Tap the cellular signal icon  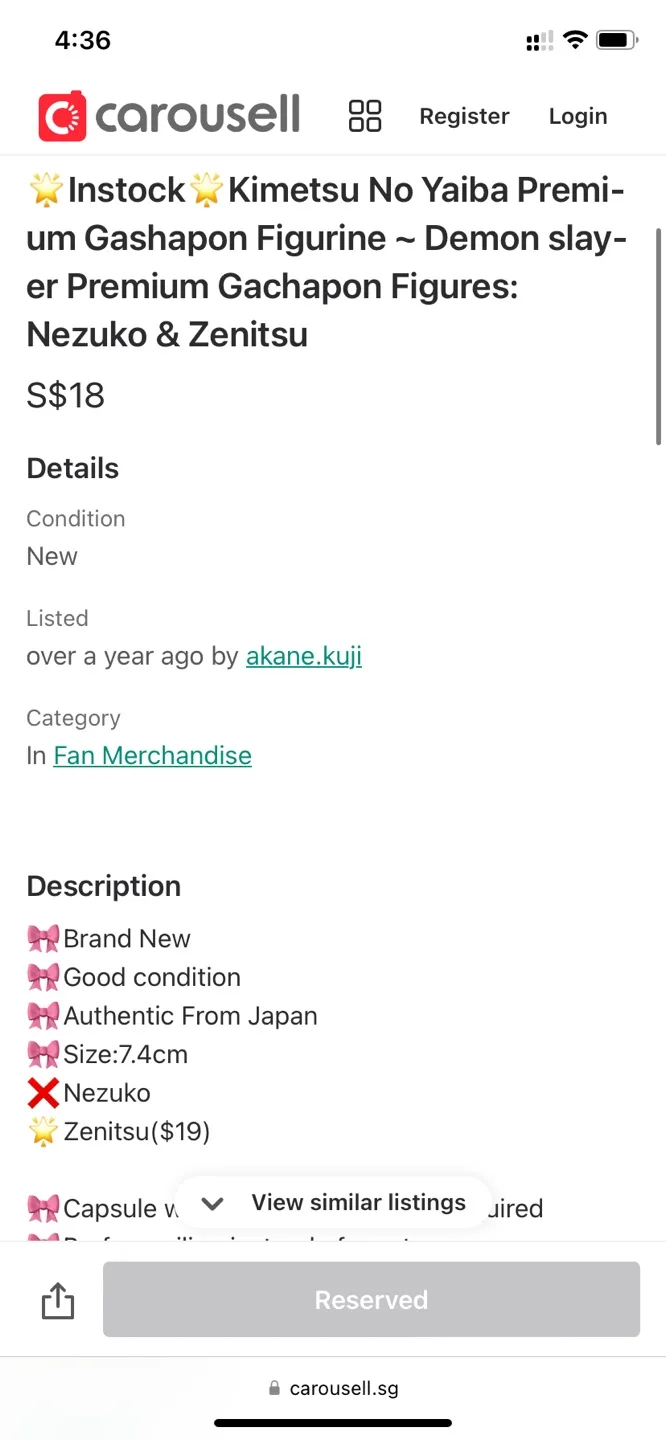point(537,41)
